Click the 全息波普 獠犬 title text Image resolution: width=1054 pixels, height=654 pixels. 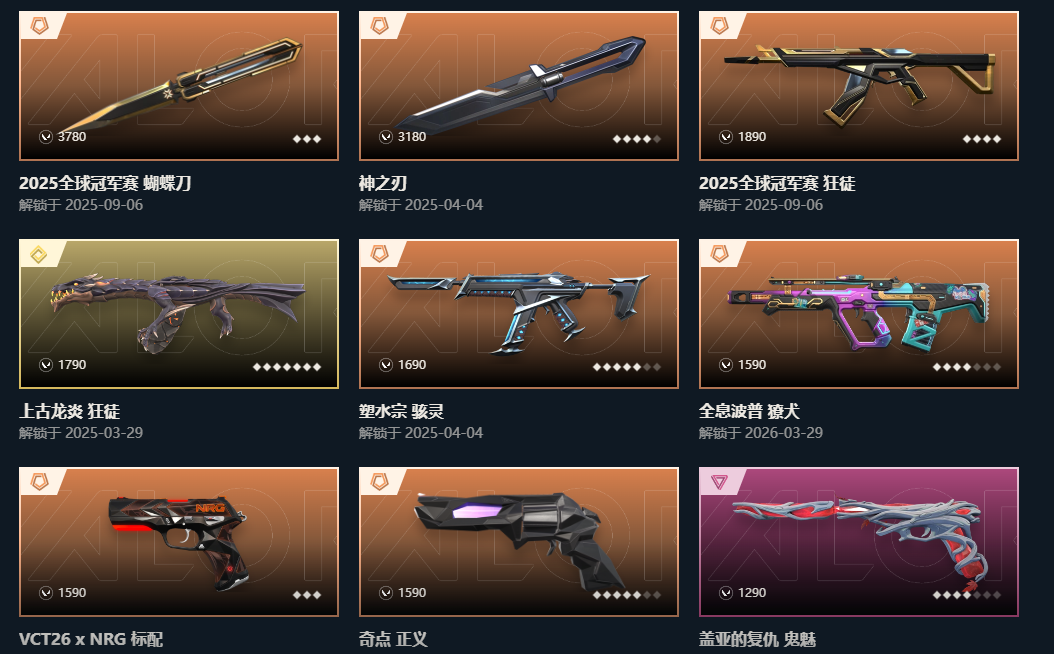749,411
